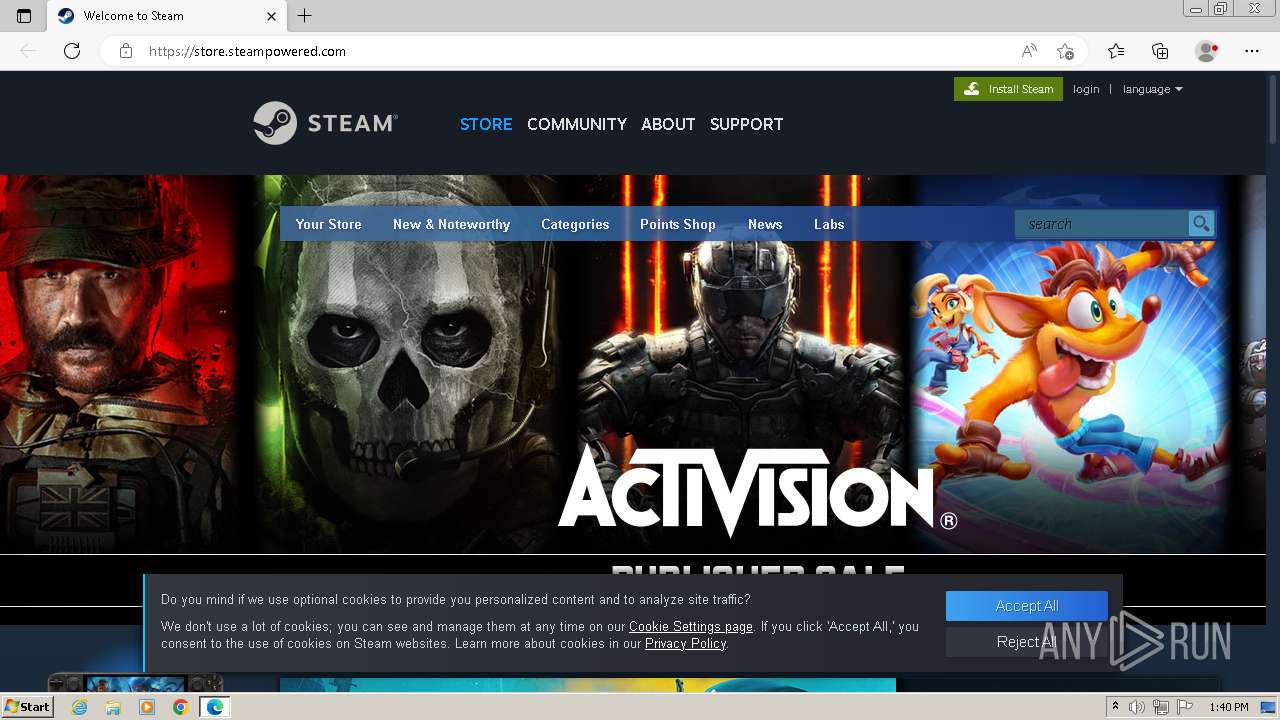Open the Action Center flag icon
The width and height of the screenshot is (1280, 720).
1185,707
